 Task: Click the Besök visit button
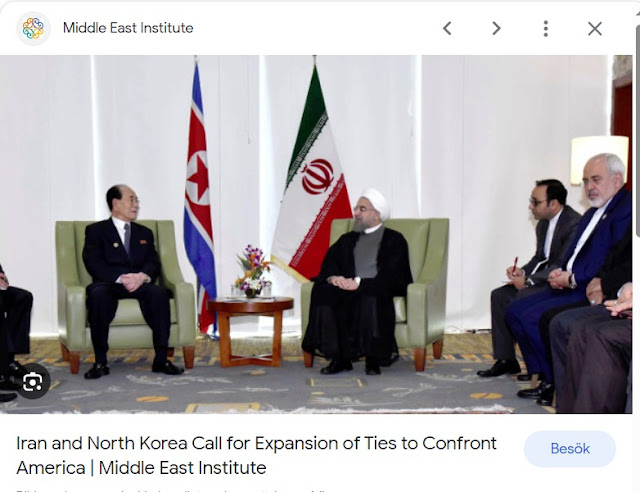point(570,448)
